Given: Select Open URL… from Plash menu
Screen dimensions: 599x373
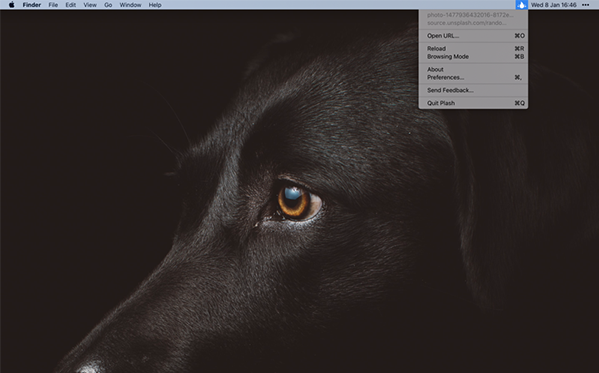Looking at the screenshot, I should click(x=473, y=36).
